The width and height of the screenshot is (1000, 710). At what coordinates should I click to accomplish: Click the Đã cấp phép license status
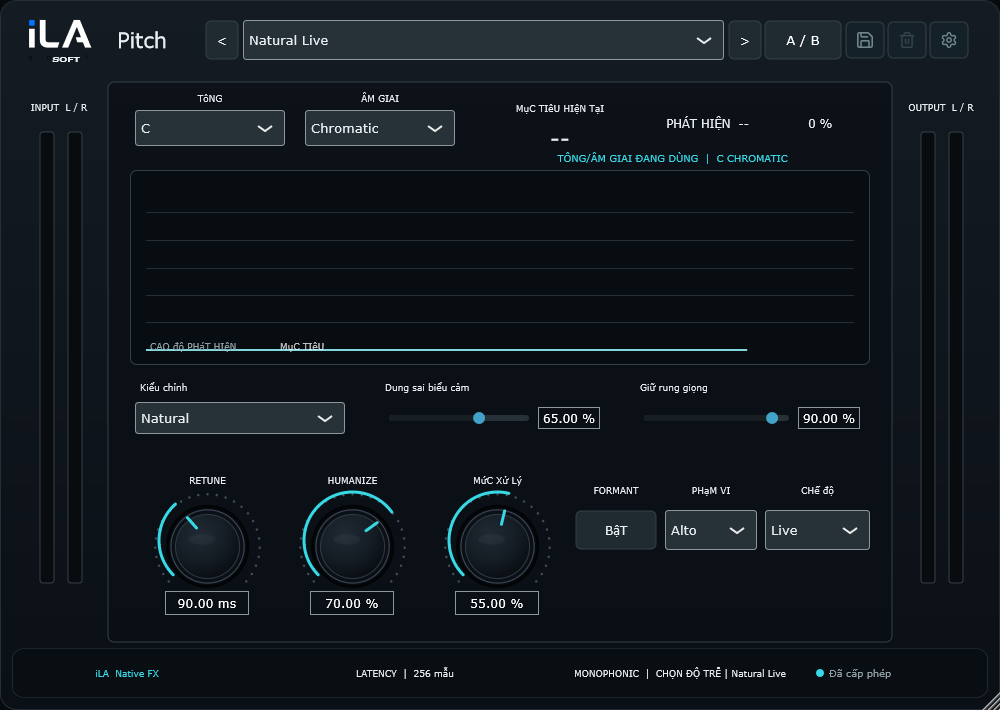[x=853, y=673]
